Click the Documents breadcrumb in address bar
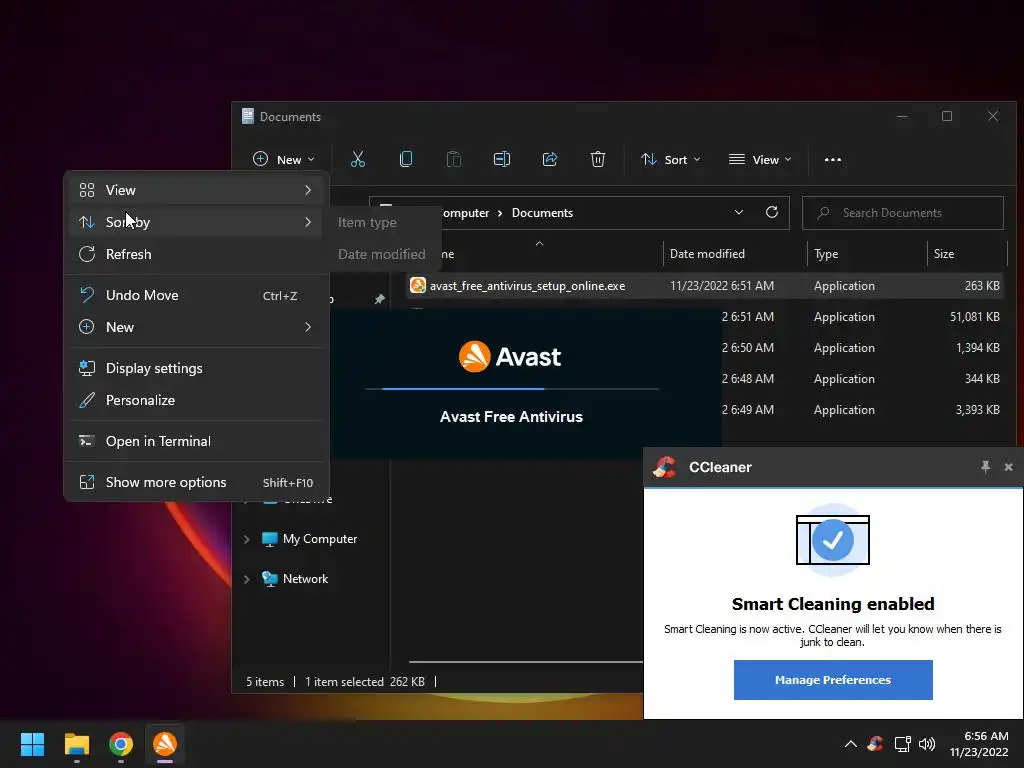The width and height of the screenshot is (1024, 768). coord(542,213)
